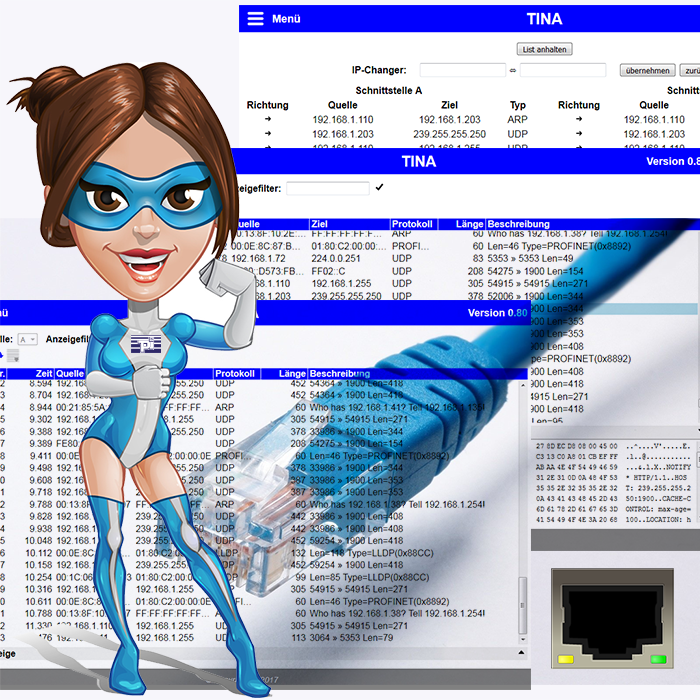Click 'Protokoll' column header in bottom table

pos(235,374)
